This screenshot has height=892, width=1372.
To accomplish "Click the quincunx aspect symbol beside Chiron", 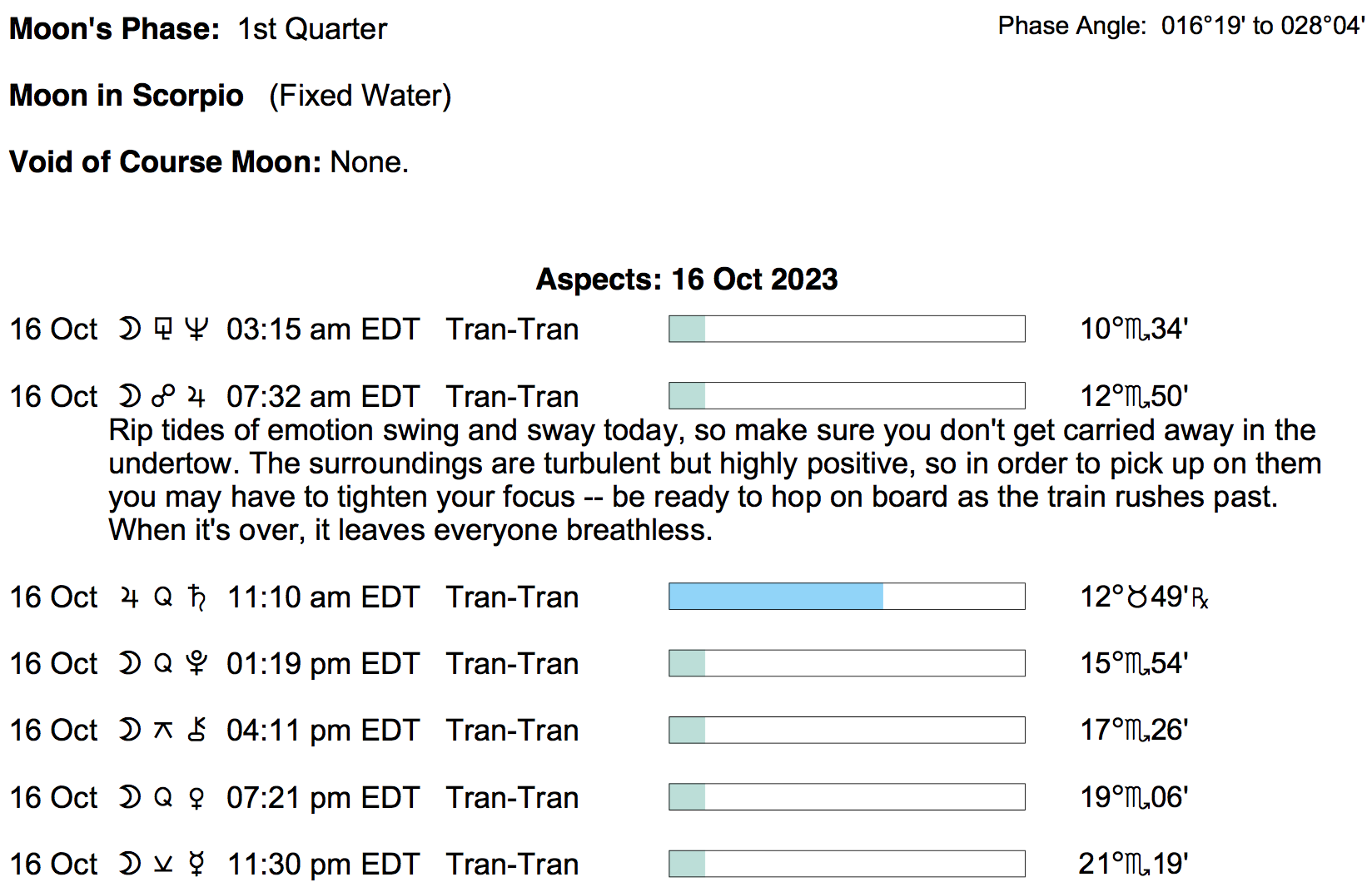I will pos(163,730).
